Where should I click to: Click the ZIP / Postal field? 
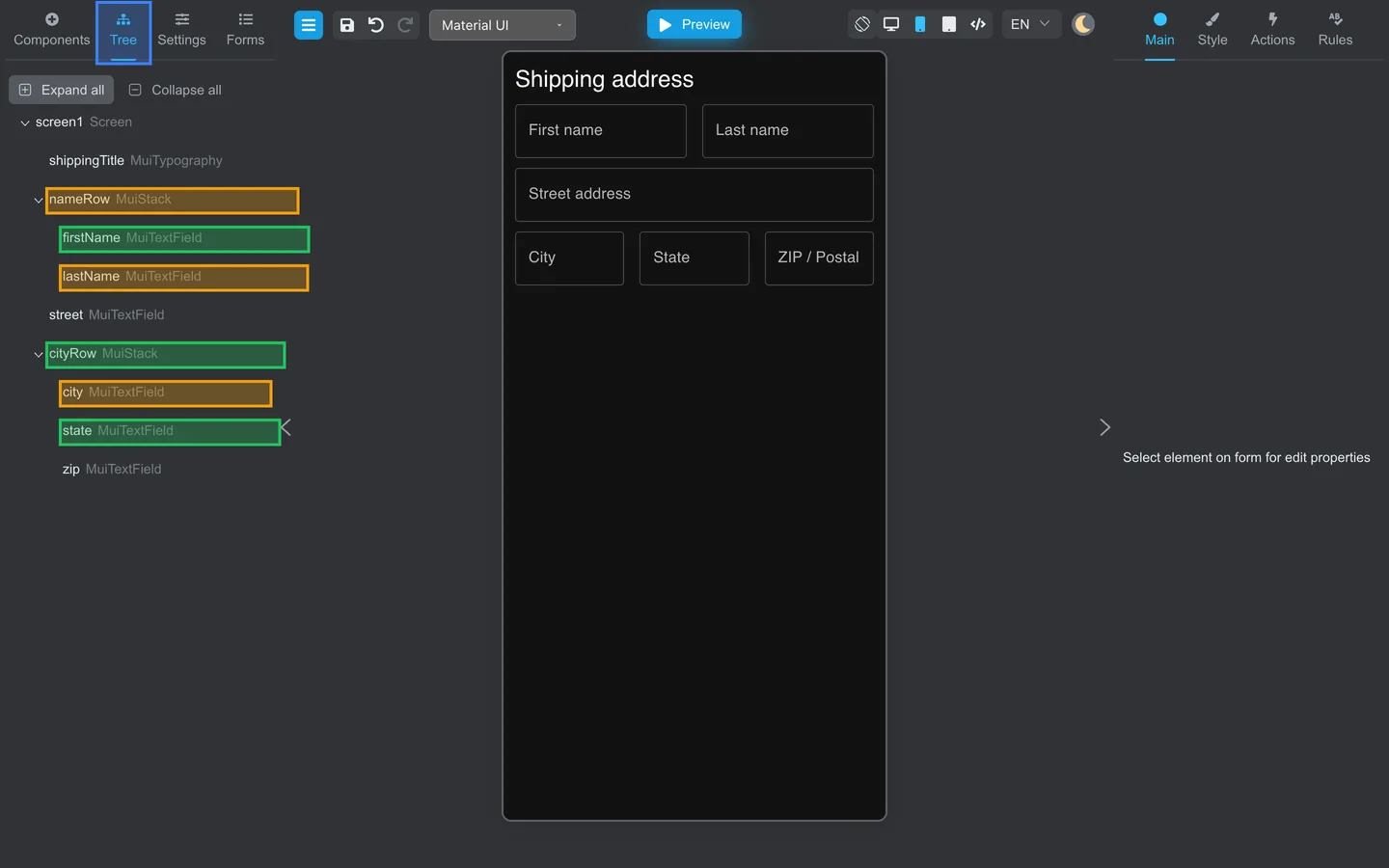(819, 258)
